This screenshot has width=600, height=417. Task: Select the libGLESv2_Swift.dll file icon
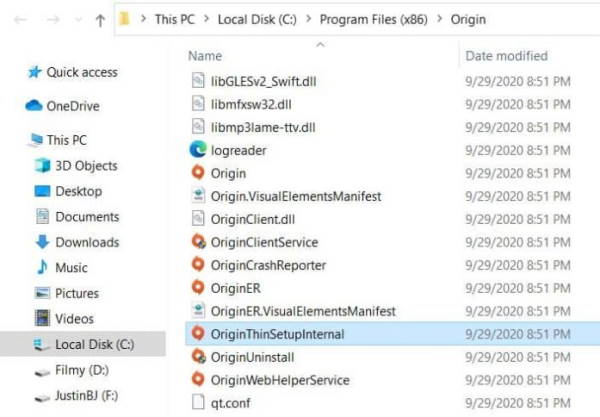click(x=198, y=81)
